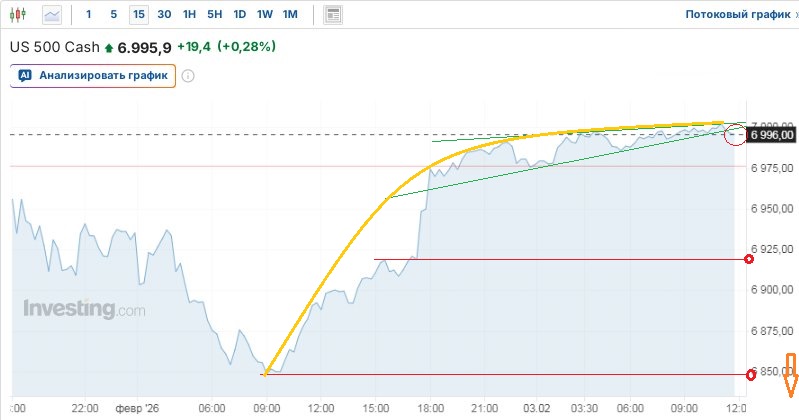Click the 6 996,00 current price label
This screenshot has height=420, width=799.
(x=771, y=135)
